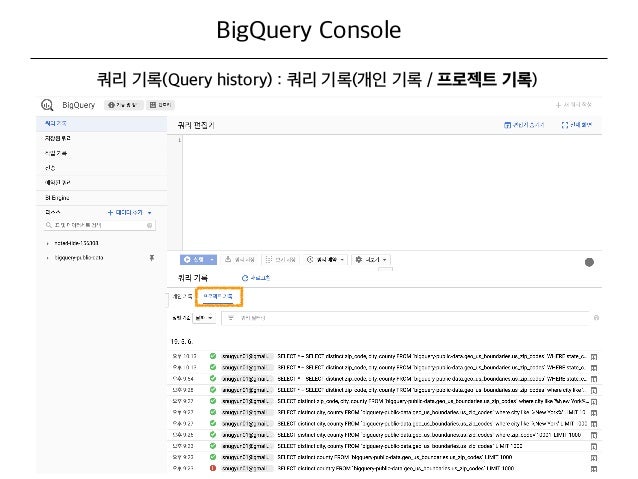Open query in editor icon for the failed red row
Viewport: 638px width, 479px height.
594,469
